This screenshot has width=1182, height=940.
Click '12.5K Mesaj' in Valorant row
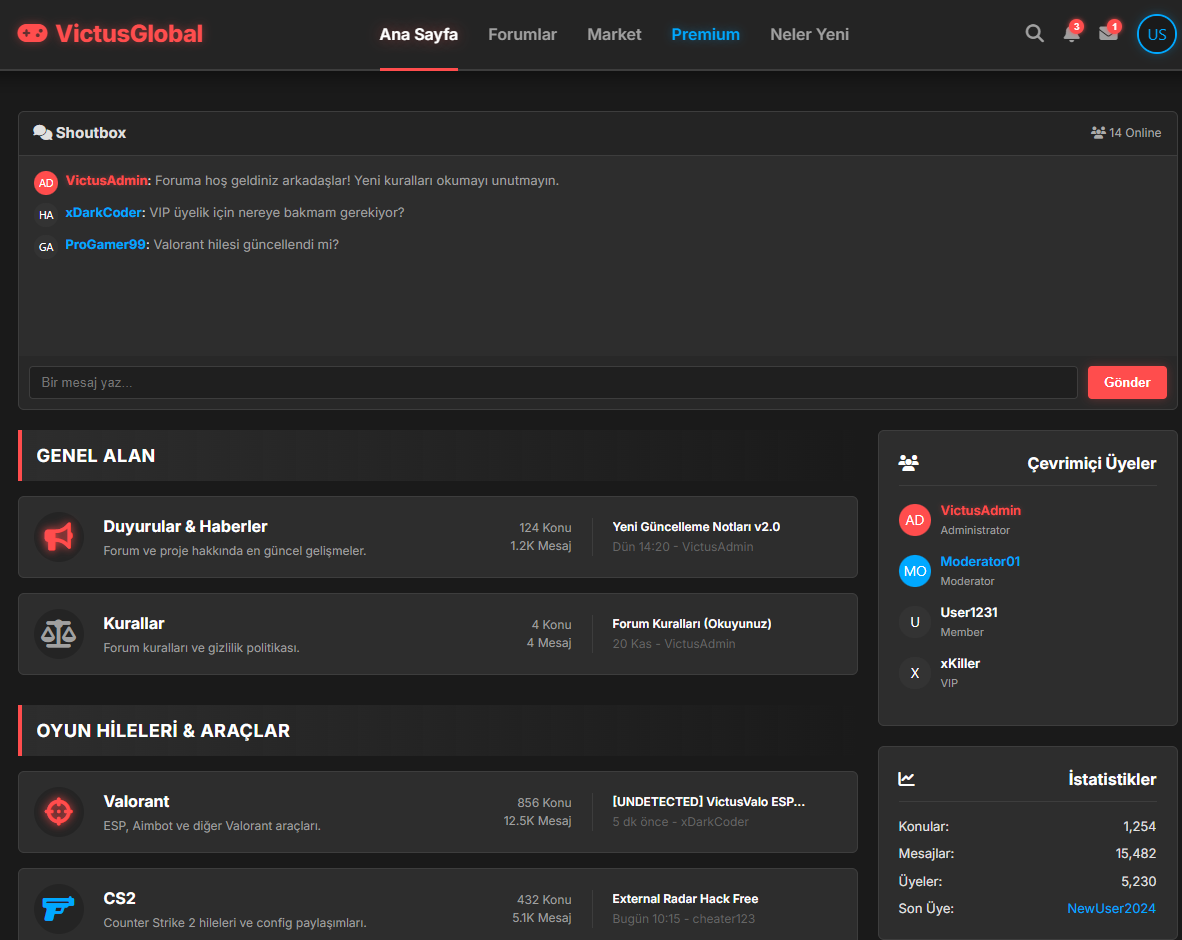[x=537, y=821]
